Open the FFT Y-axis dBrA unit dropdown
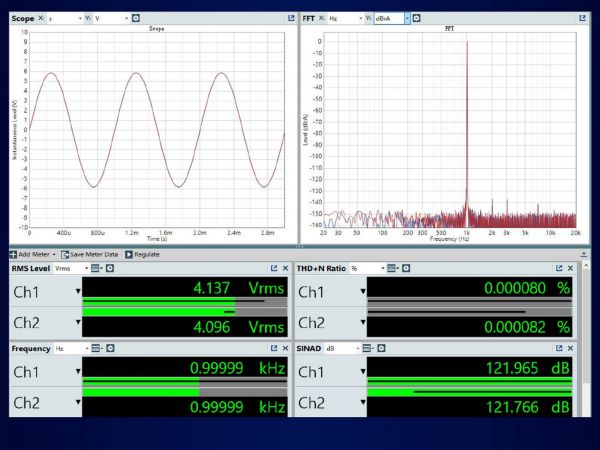Image resolution: width=600 pixels, height=450 pixels. 391,18
